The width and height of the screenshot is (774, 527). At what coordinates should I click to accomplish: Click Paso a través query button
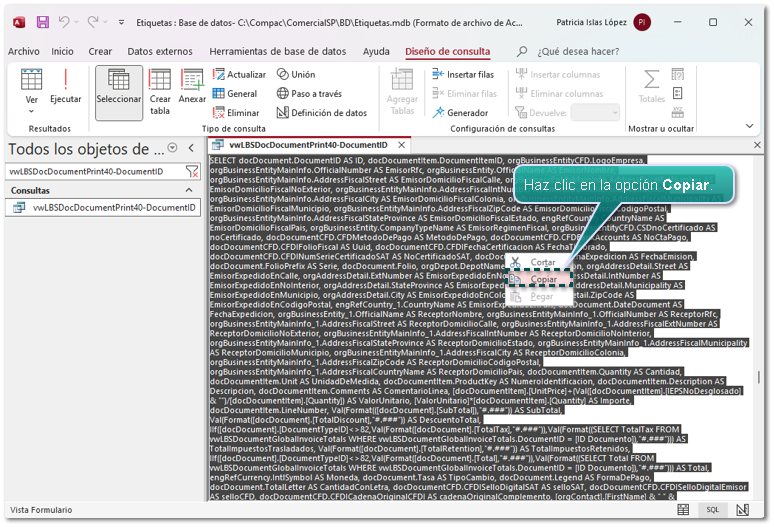308,94
